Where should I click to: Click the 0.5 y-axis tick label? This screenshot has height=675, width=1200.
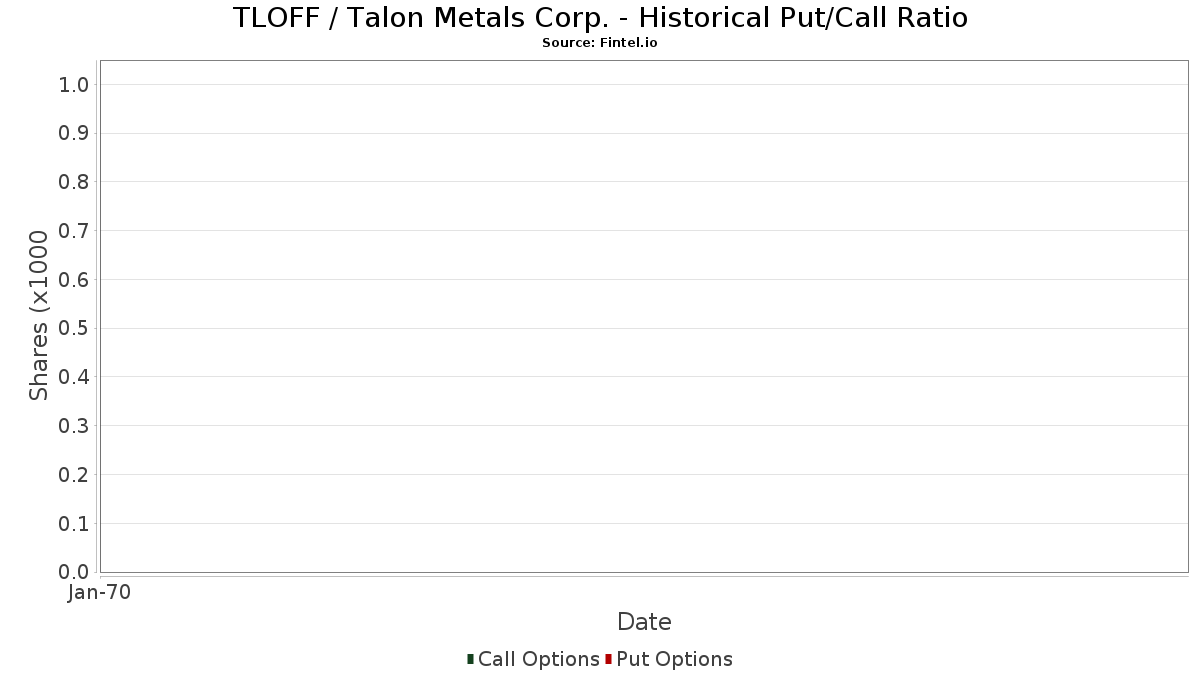[74, 329]
